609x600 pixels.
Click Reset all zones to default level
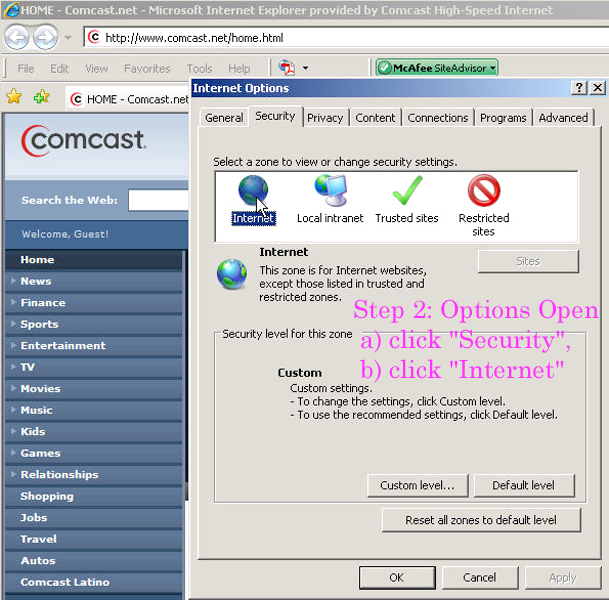(x=481, y=520)
